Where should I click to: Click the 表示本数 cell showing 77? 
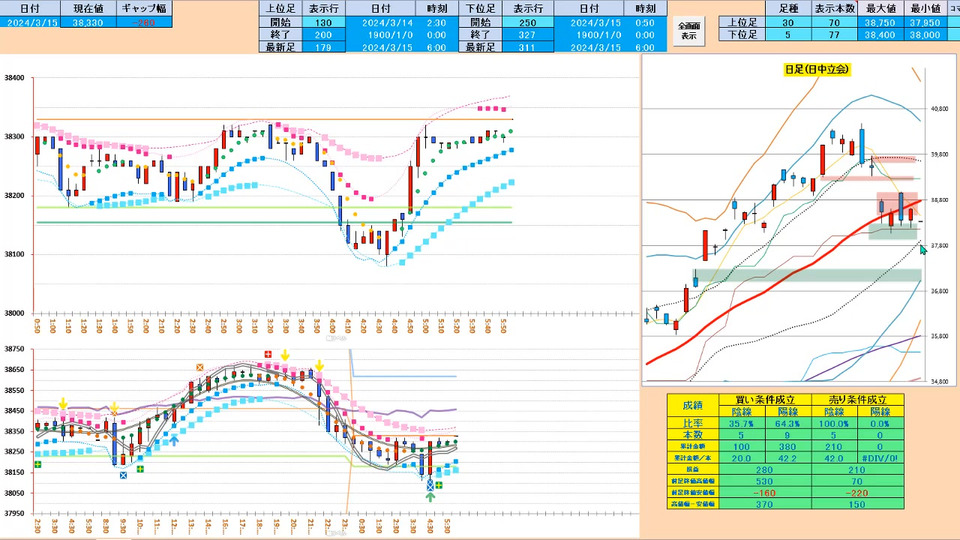pos(833,34)
